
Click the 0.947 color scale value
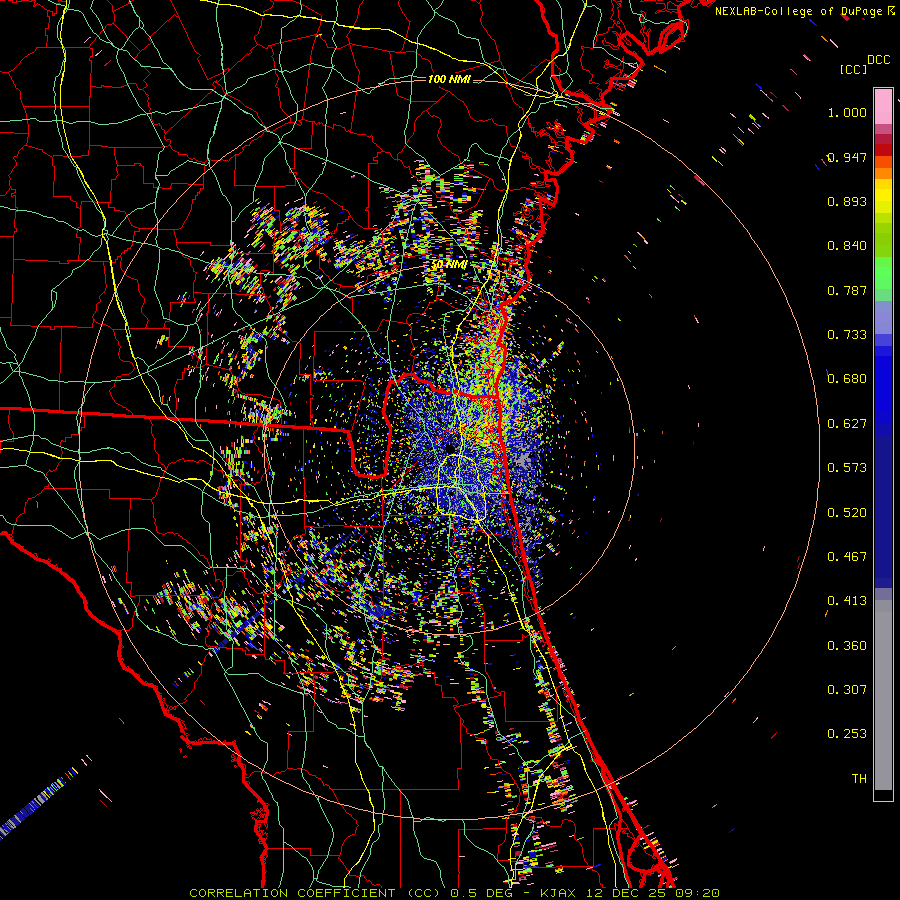847,157
